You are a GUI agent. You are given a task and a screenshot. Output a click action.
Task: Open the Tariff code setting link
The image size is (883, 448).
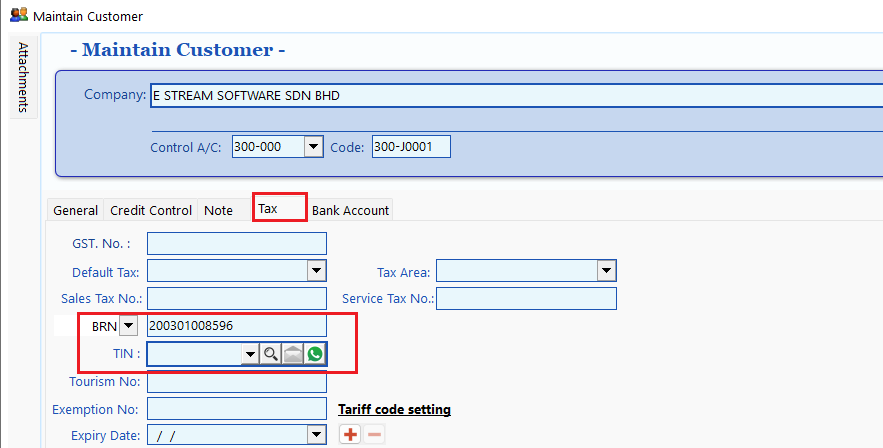pos(394,409)
